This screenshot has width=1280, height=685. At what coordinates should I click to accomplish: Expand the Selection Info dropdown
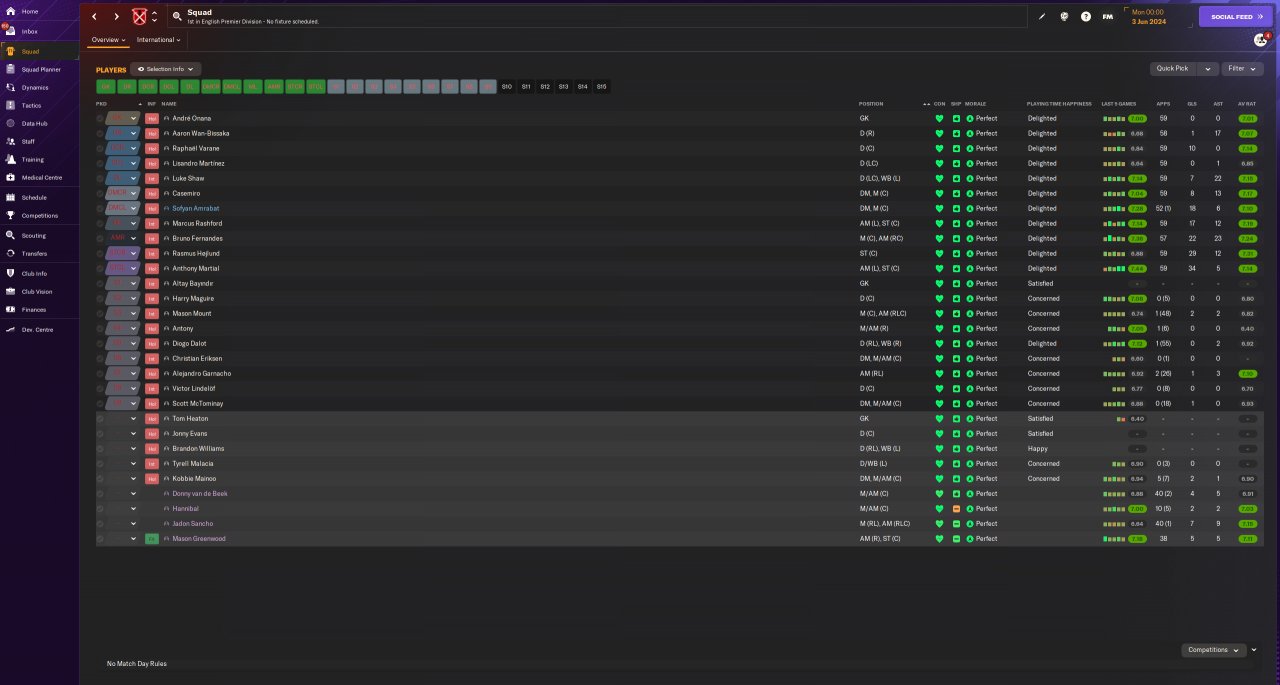165,69
